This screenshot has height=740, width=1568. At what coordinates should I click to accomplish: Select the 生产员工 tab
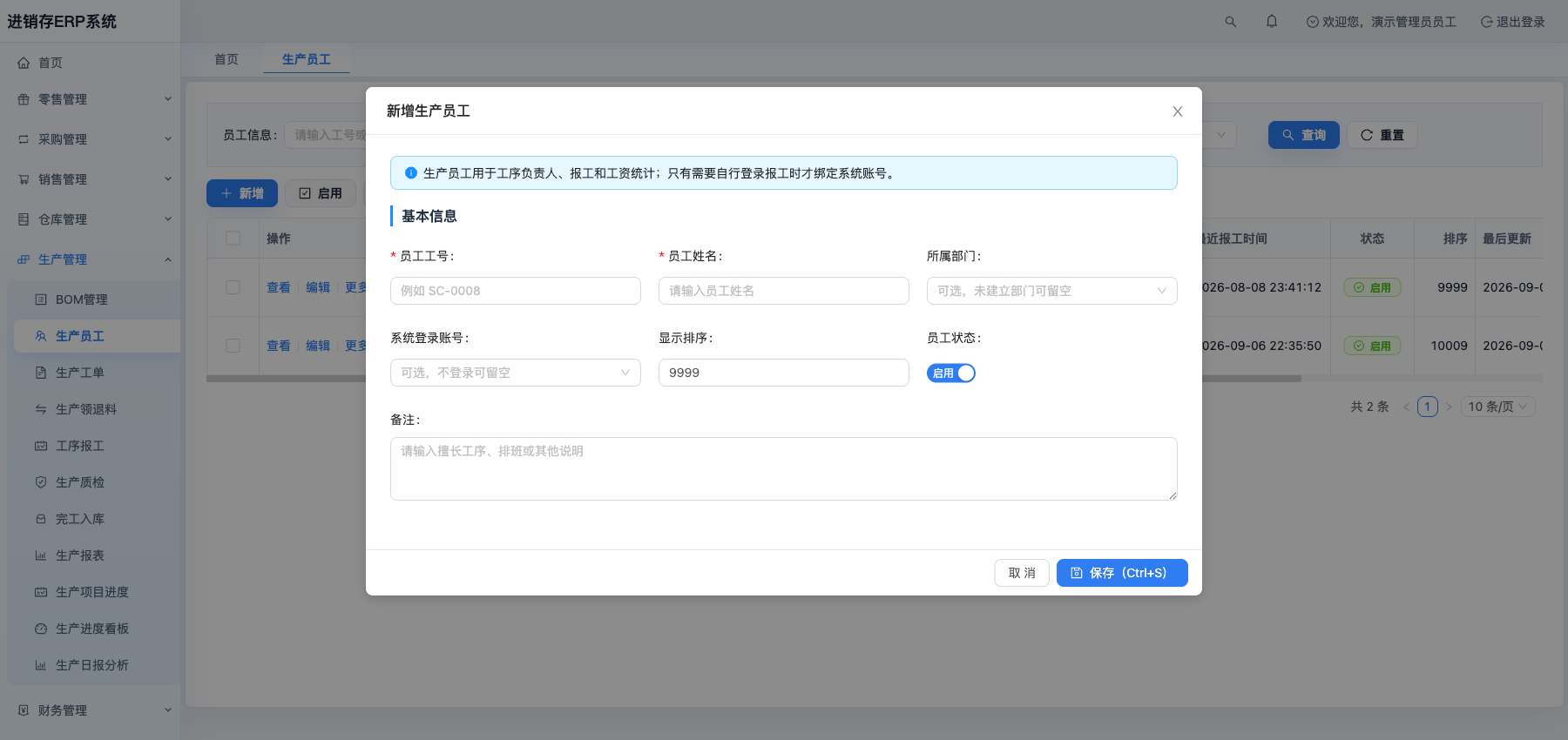pos(307,59)
